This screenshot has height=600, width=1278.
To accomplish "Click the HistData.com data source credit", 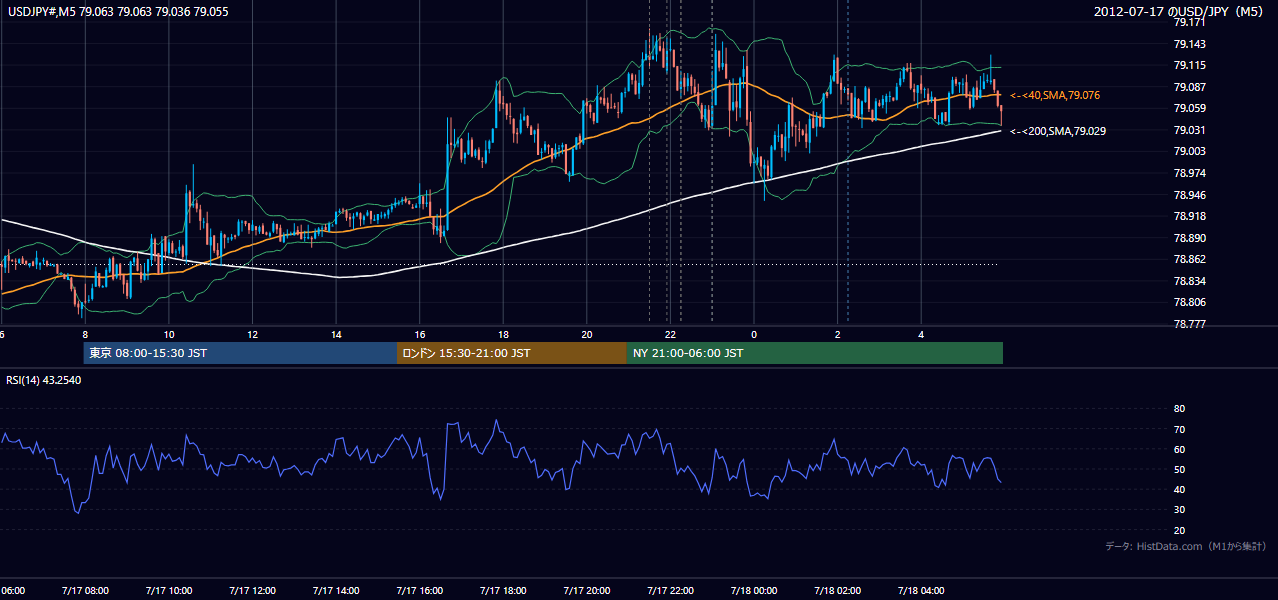I will tap(1186, 546).
